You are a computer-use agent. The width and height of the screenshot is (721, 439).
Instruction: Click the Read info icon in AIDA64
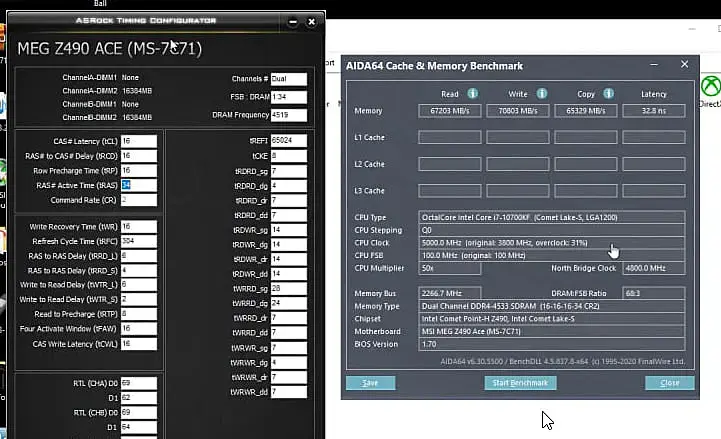tap(472, 94)
